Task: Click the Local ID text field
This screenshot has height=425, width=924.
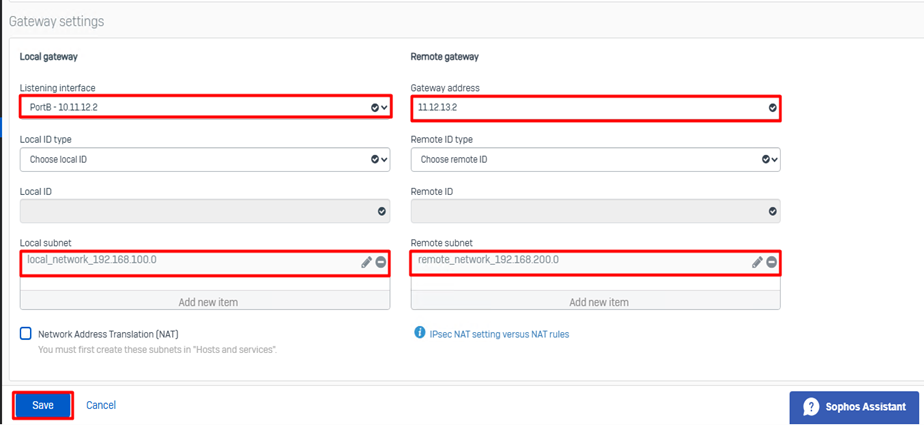Action: pos(195,211)
